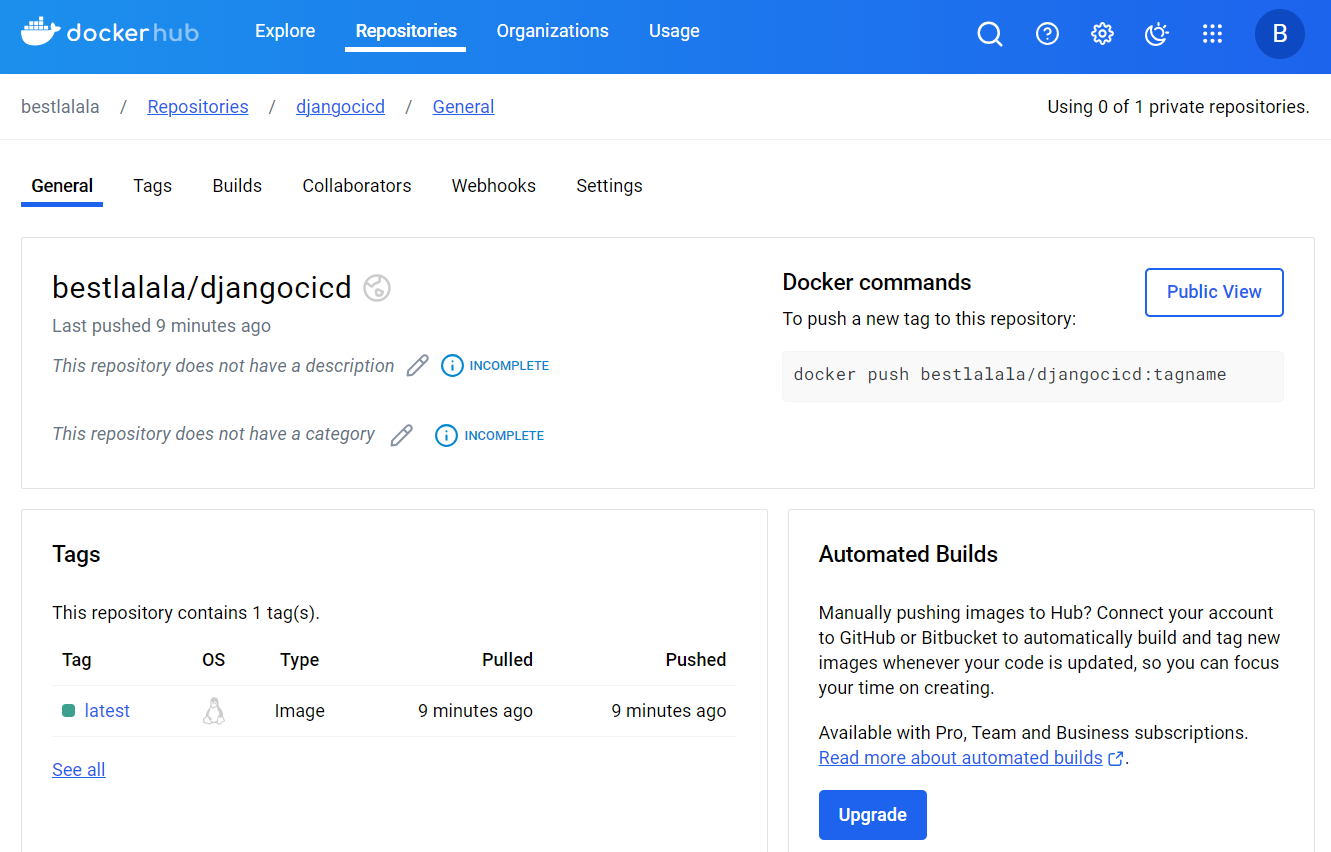Viewport: 1331px width, 852px height.
Task: Click the Pushed column header
Action: click(696, 660)
